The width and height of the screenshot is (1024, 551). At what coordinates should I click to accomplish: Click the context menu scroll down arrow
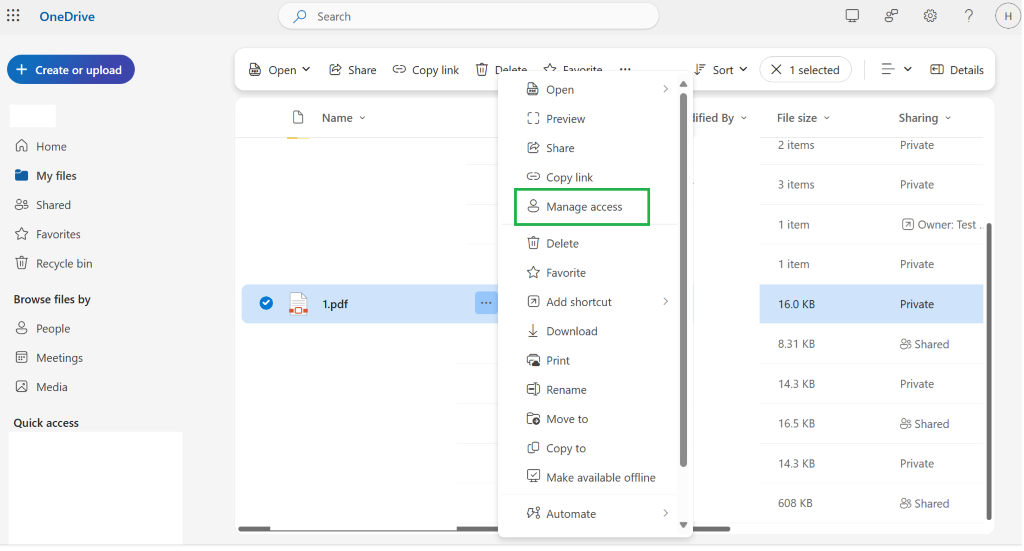click(x=683, y=525)
